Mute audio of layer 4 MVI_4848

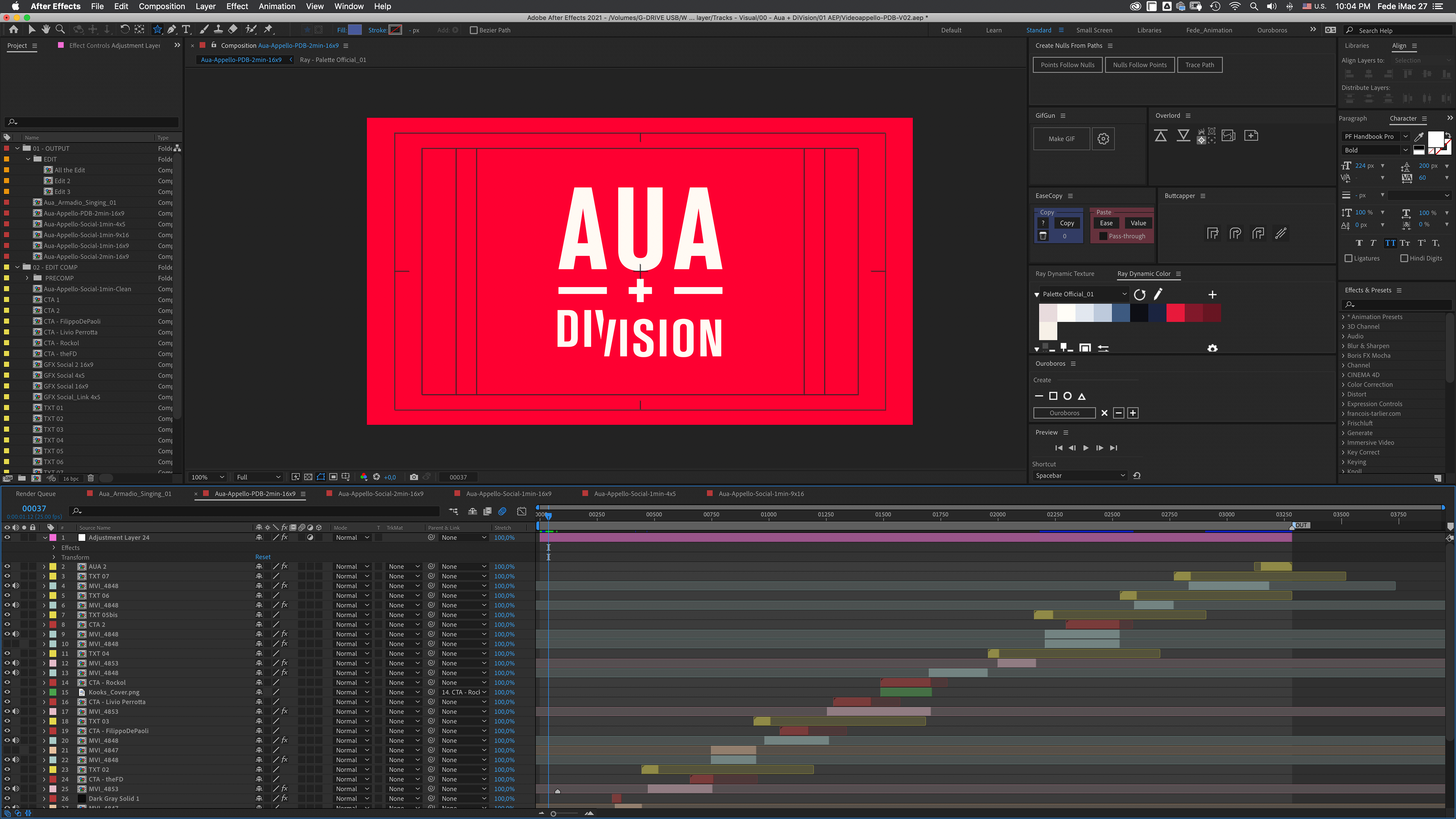tap(16, 585)
